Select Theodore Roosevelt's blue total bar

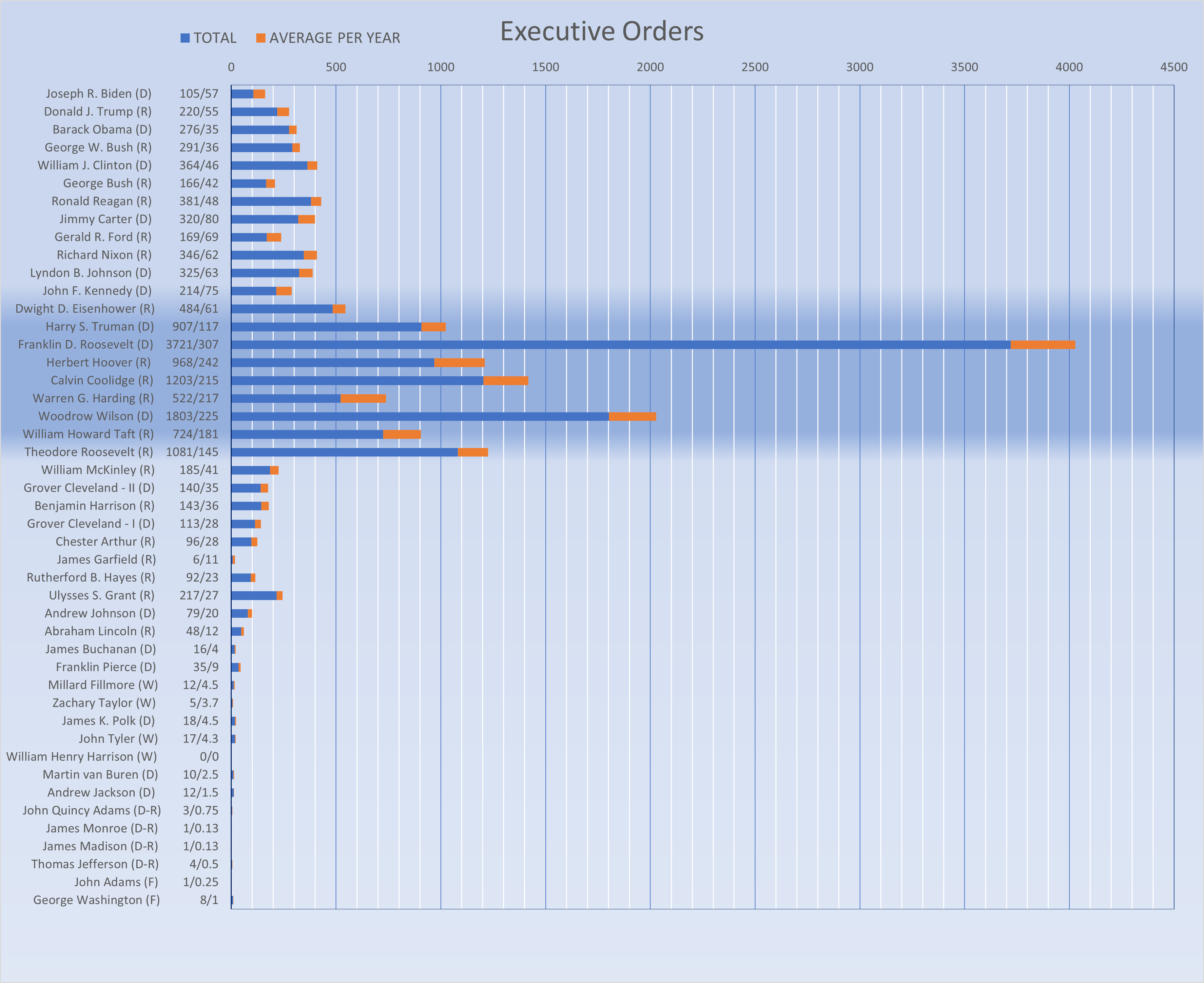point(344,452)
